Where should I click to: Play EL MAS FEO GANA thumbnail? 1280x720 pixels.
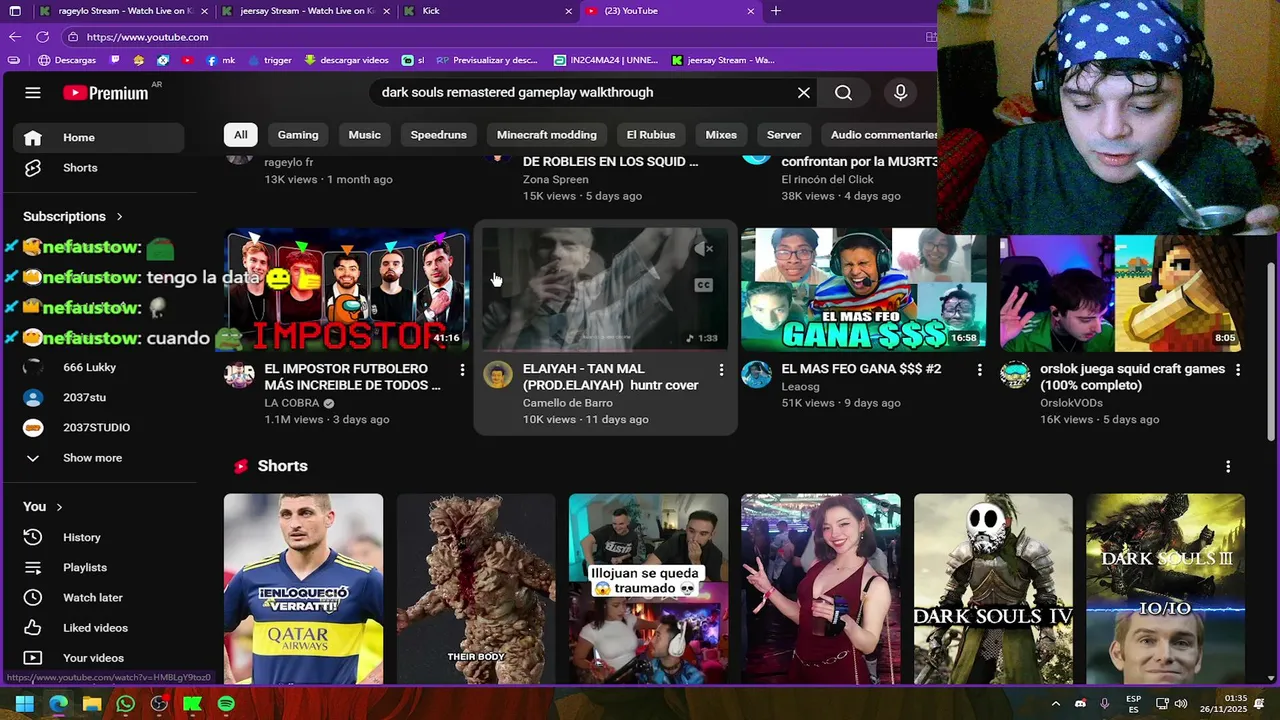coord(864,289)
